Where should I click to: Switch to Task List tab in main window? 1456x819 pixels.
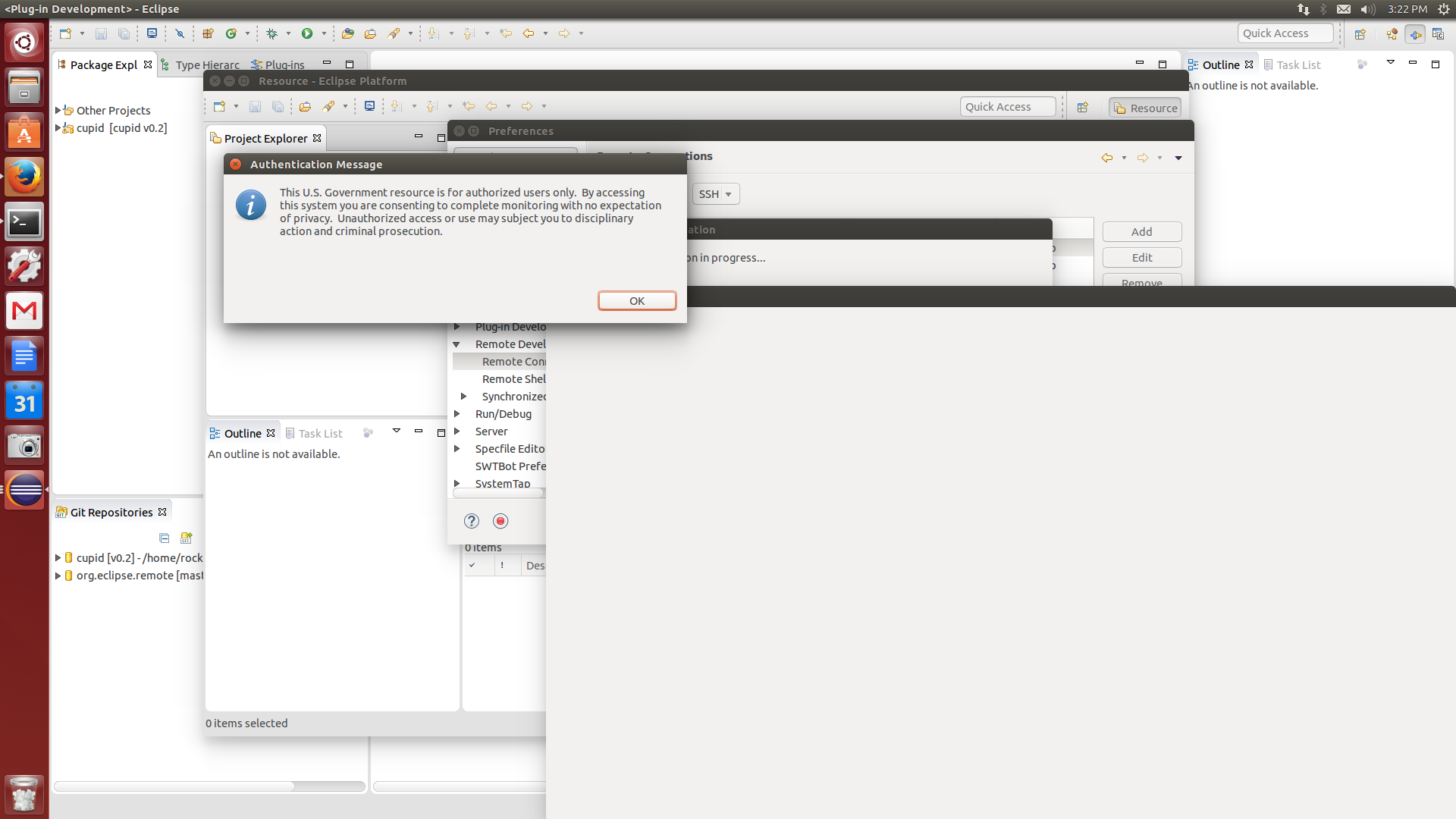(1291, 65)
